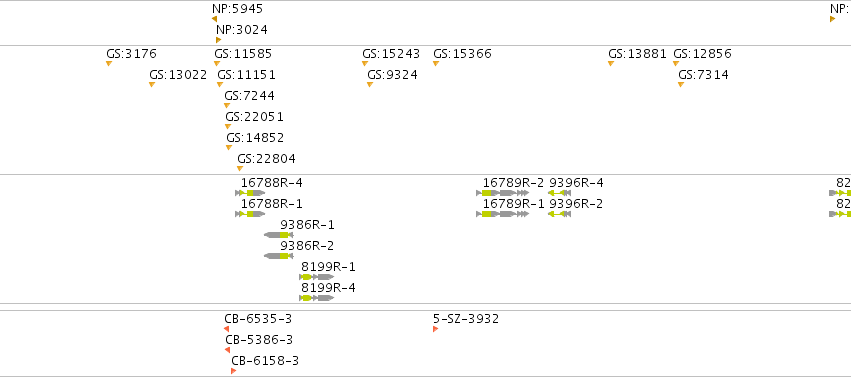This screenshot has height=377, width=851.
Task: Click the GS:22051 label
Action: [255, 117]
